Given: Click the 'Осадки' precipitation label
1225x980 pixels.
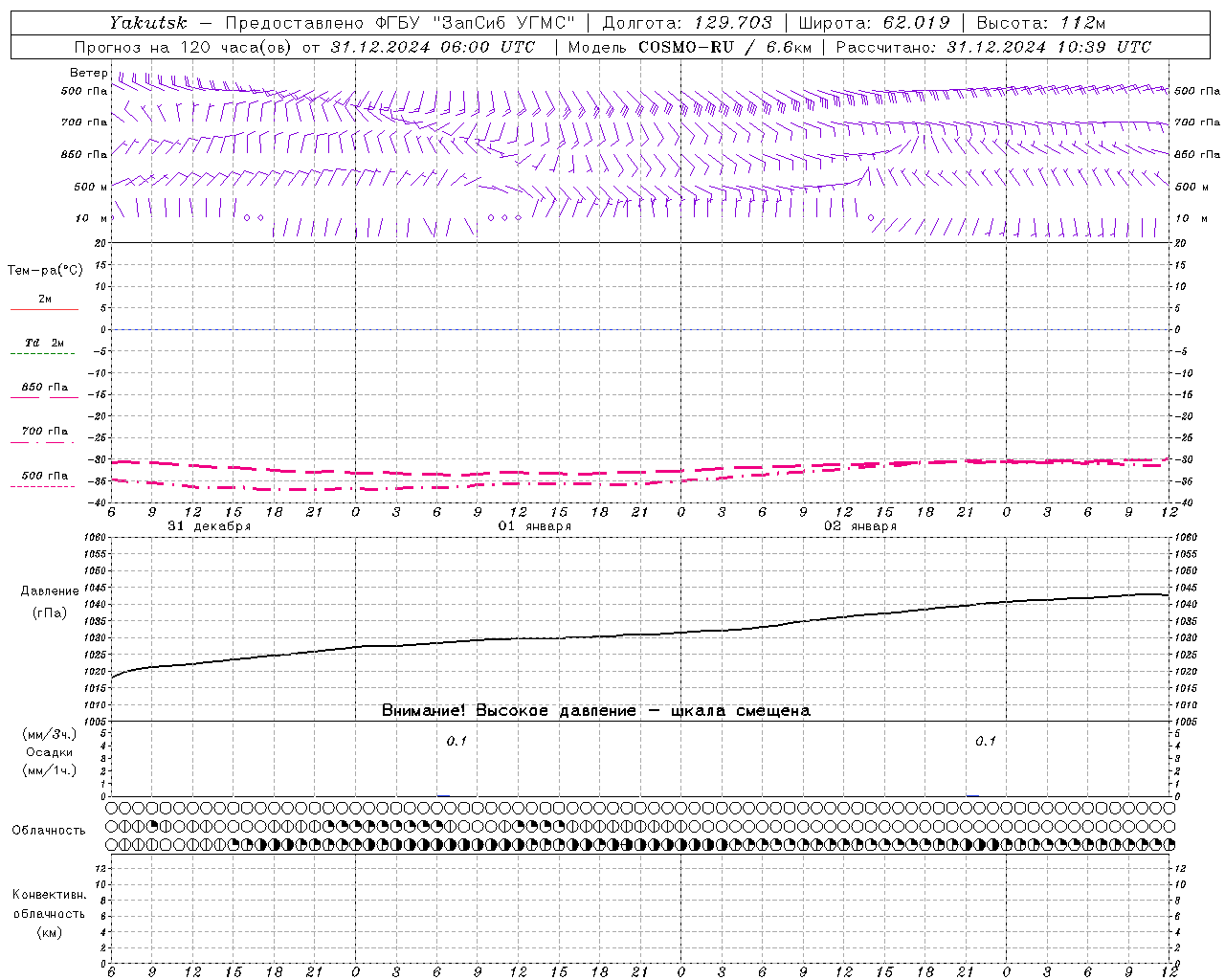Looking at the screenshot, I should click(x=49, y=752).
